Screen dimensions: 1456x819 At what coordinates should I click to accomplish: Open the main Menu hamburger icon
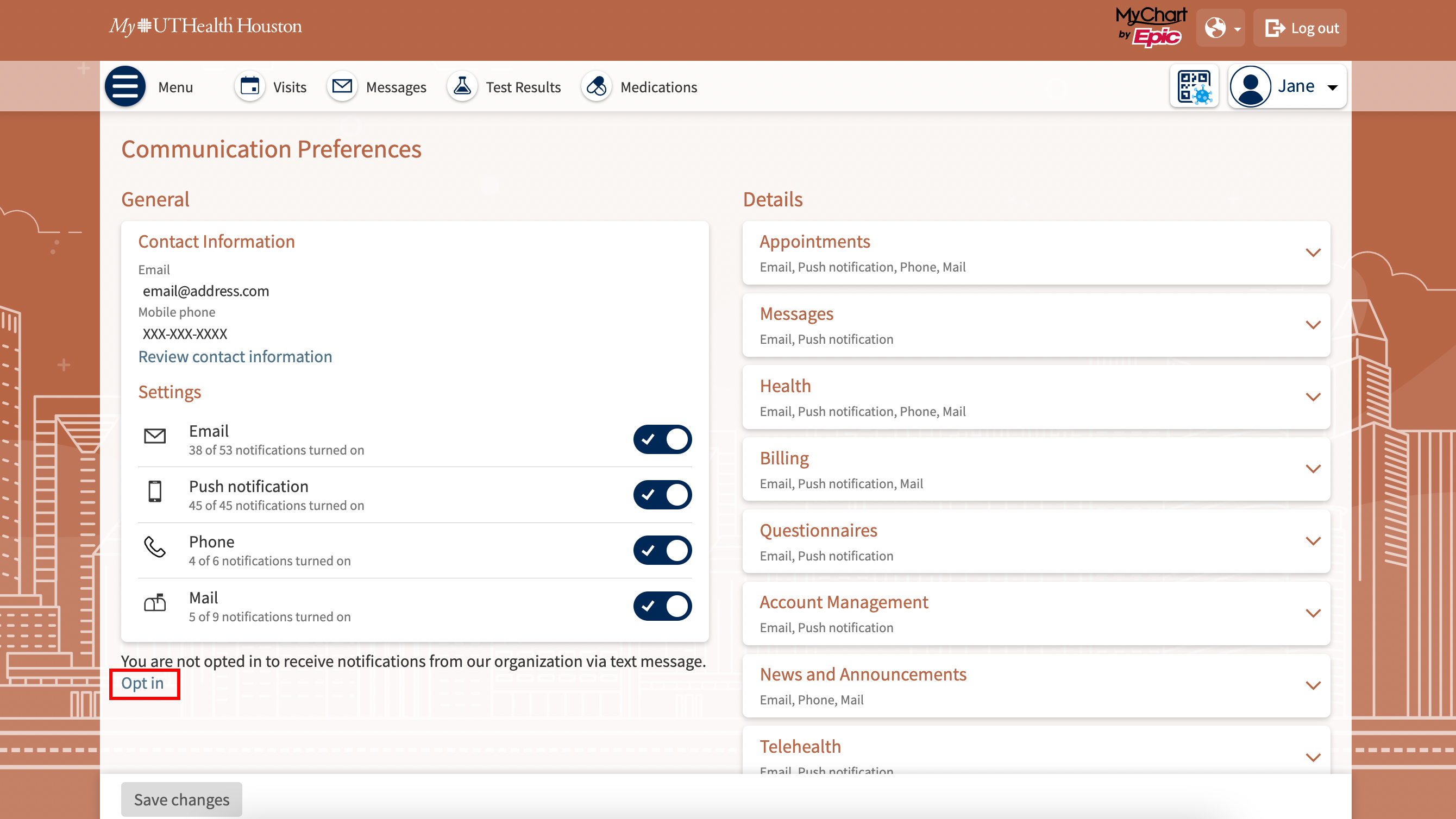point(125,86)
